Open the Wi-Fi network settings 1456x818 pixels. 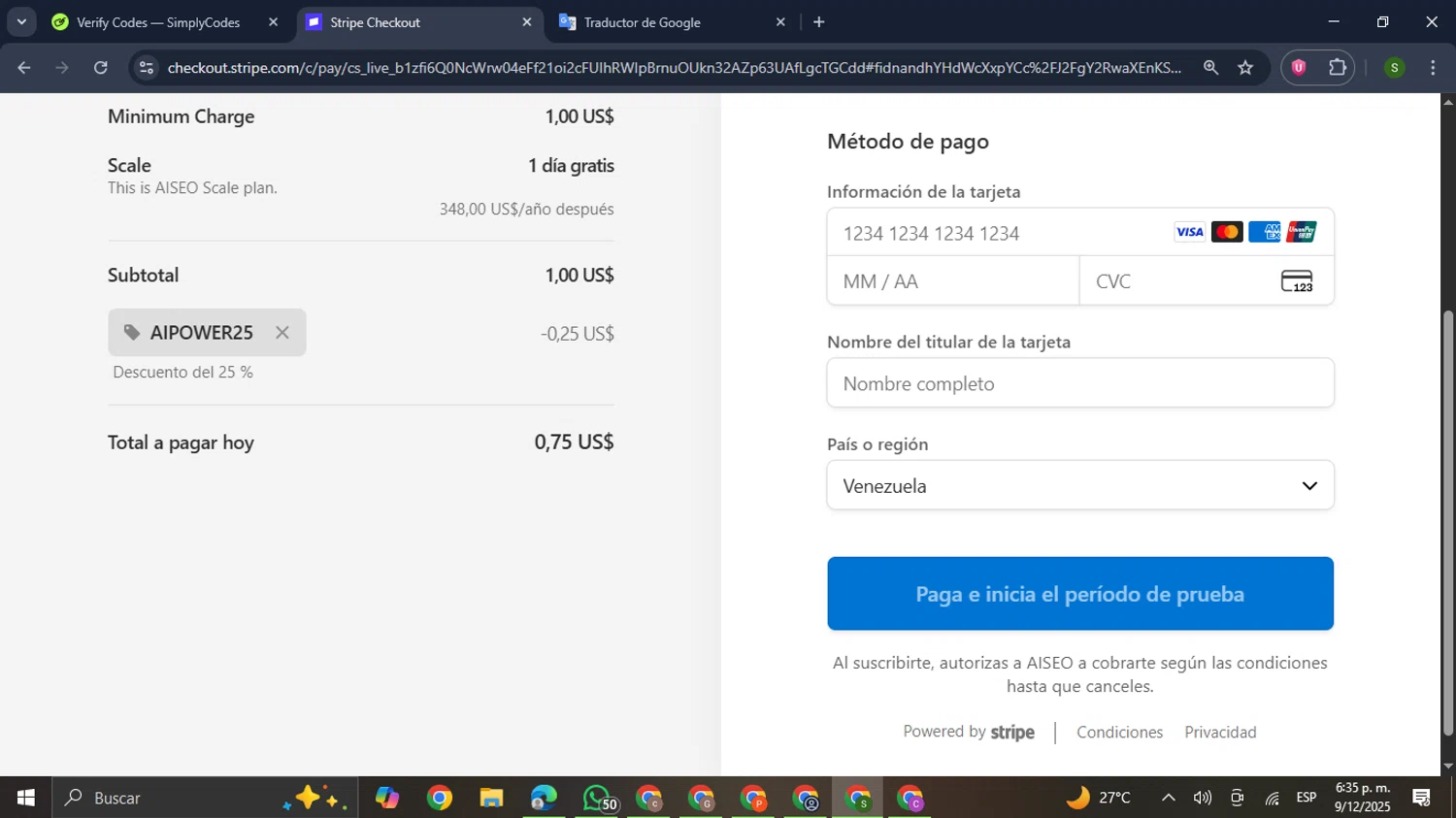[1272, 798]
